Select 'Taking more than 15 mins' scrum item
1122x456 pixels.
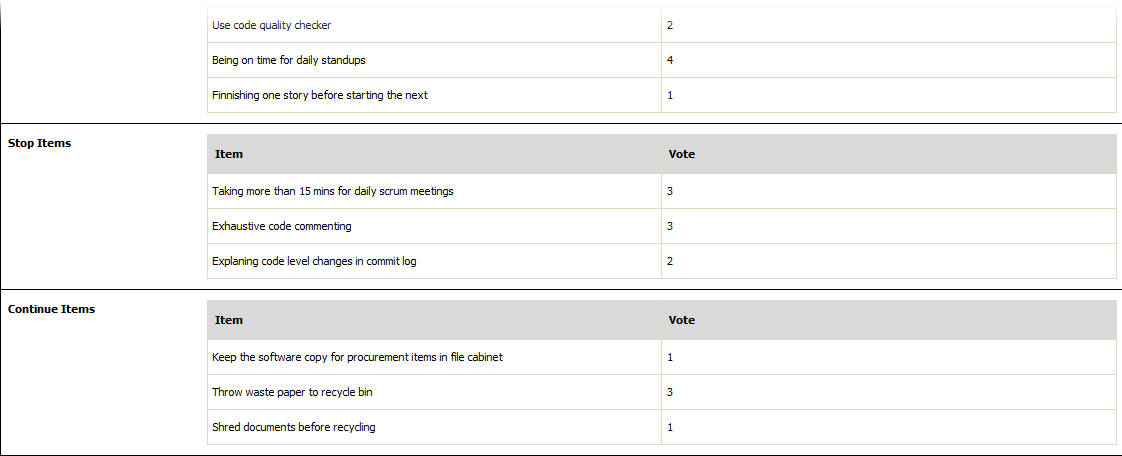tap(333, 191)
